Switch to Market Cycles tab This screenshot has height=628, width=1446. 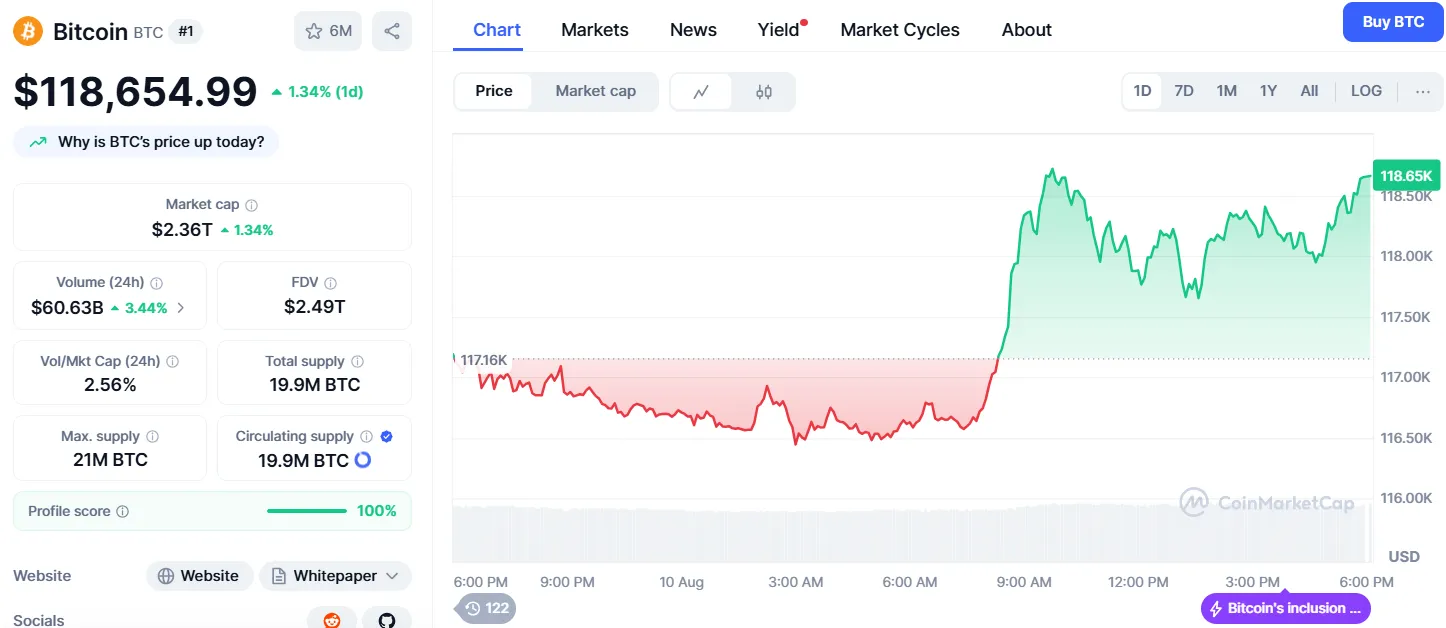pyautogui.click(x=900, y=30)
